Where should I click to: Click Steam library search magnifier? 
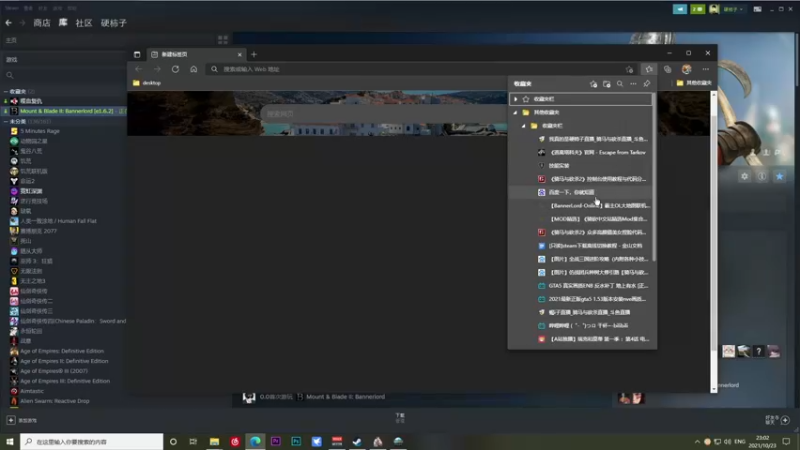pos(10,75)
